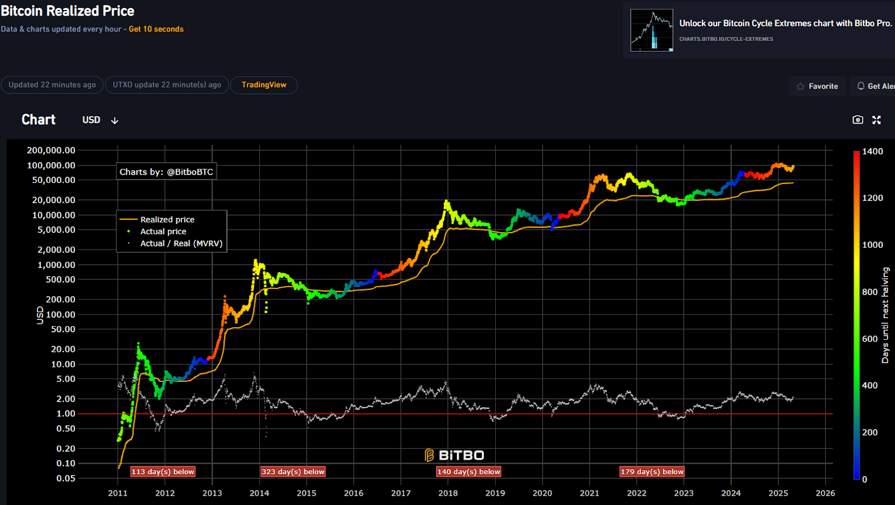Click the 2024 x-axis year label
This screenshot has height=505, width=895.
[x=731, y=493]
